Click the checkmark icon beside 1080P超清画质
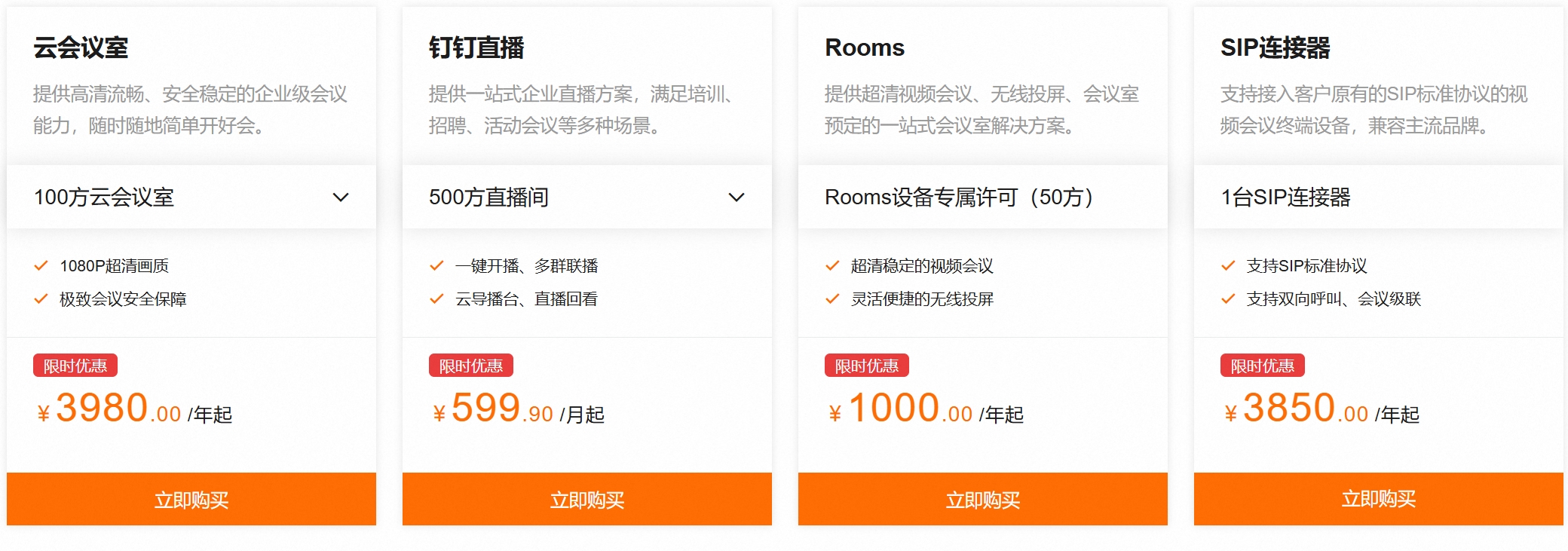This screenshot has height=551, width=1568. (41, 265)
